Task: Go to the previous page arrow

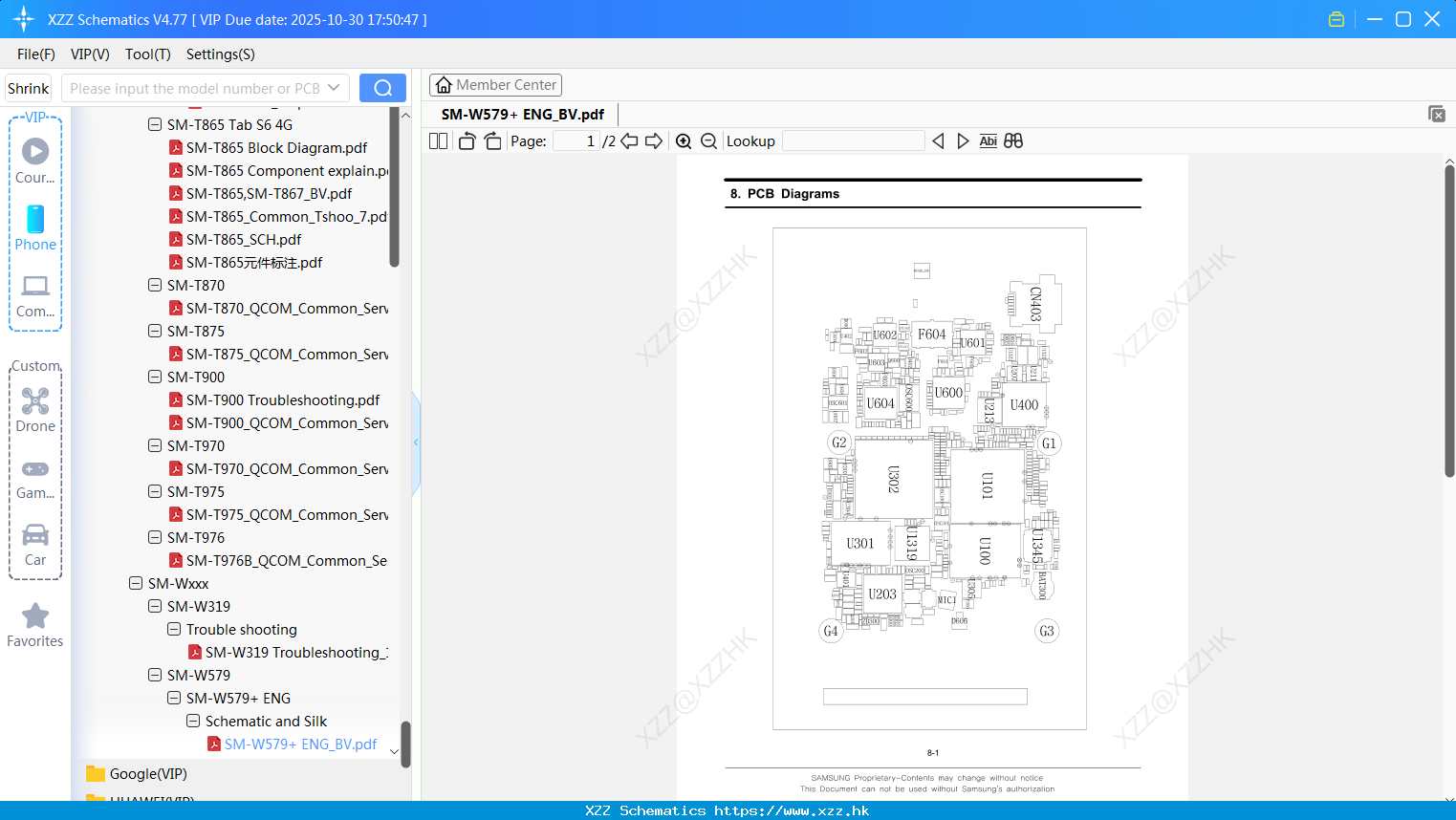Action: pyautogui.click(x=629, y=140)
